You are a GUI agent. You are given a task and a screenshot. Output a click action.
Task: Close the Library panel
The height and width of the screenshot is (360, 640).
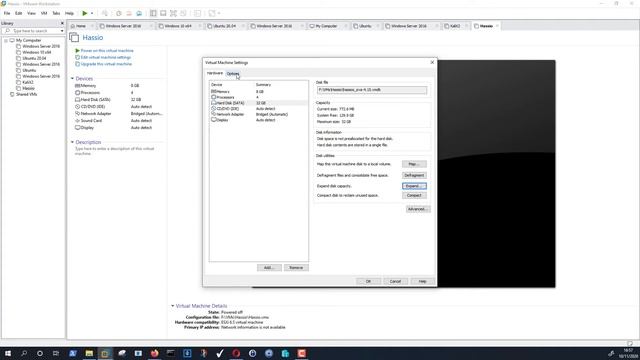62,23
